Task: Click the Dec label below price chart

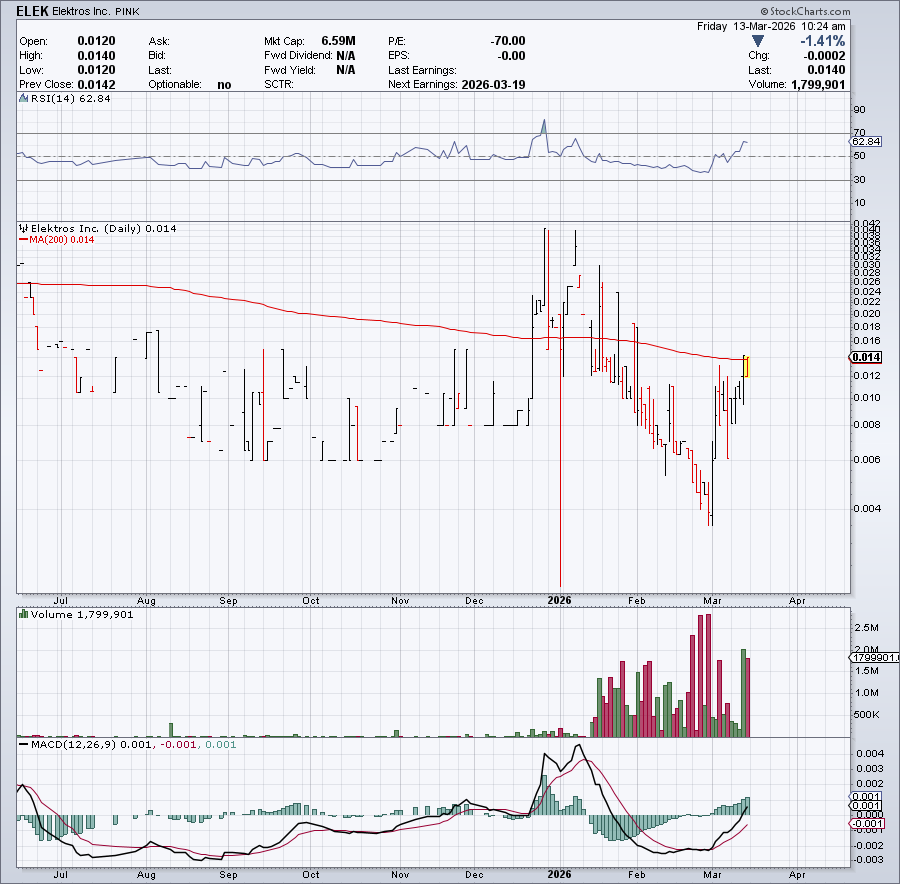Action: 474,600
